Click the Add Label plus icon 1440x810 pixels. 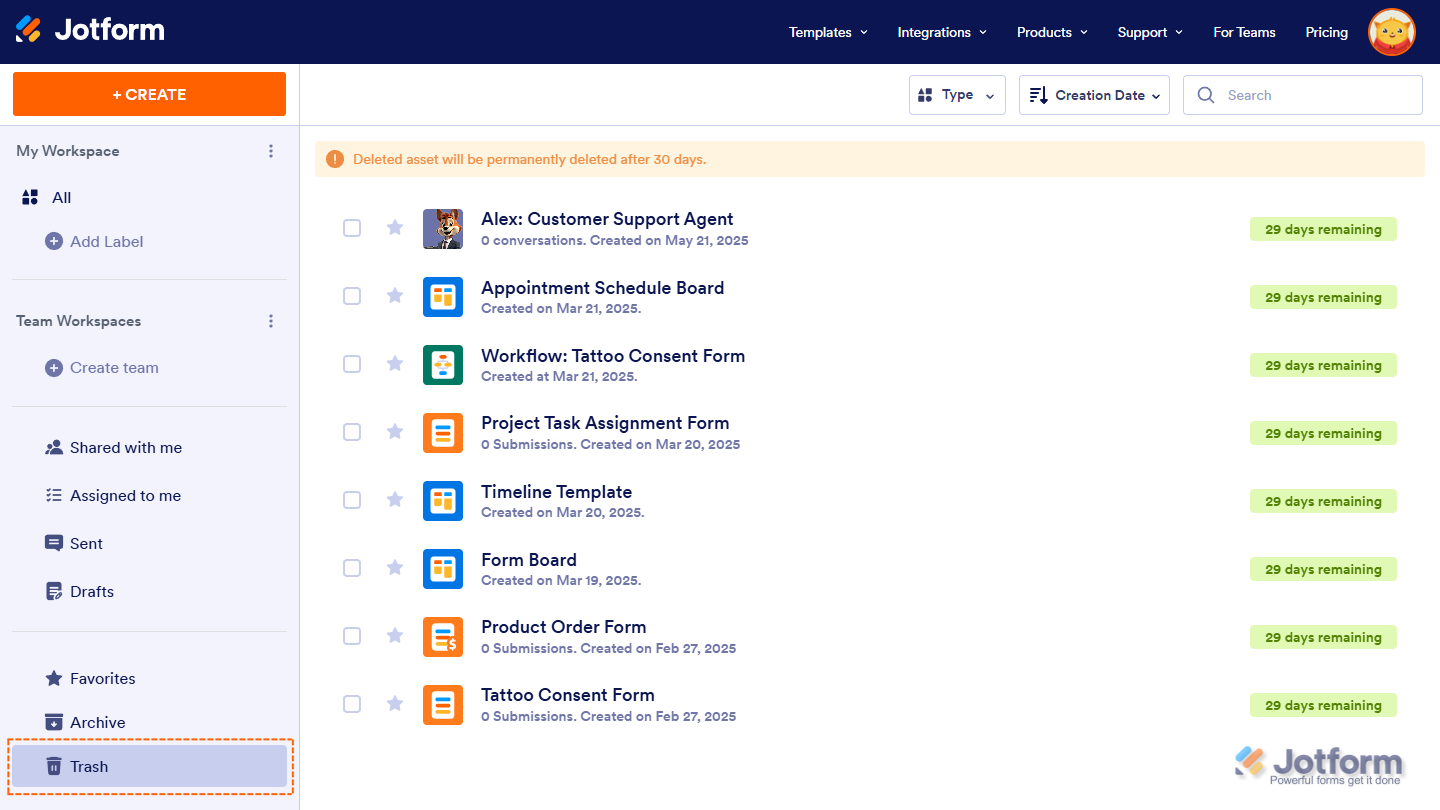tap(54, 241)
